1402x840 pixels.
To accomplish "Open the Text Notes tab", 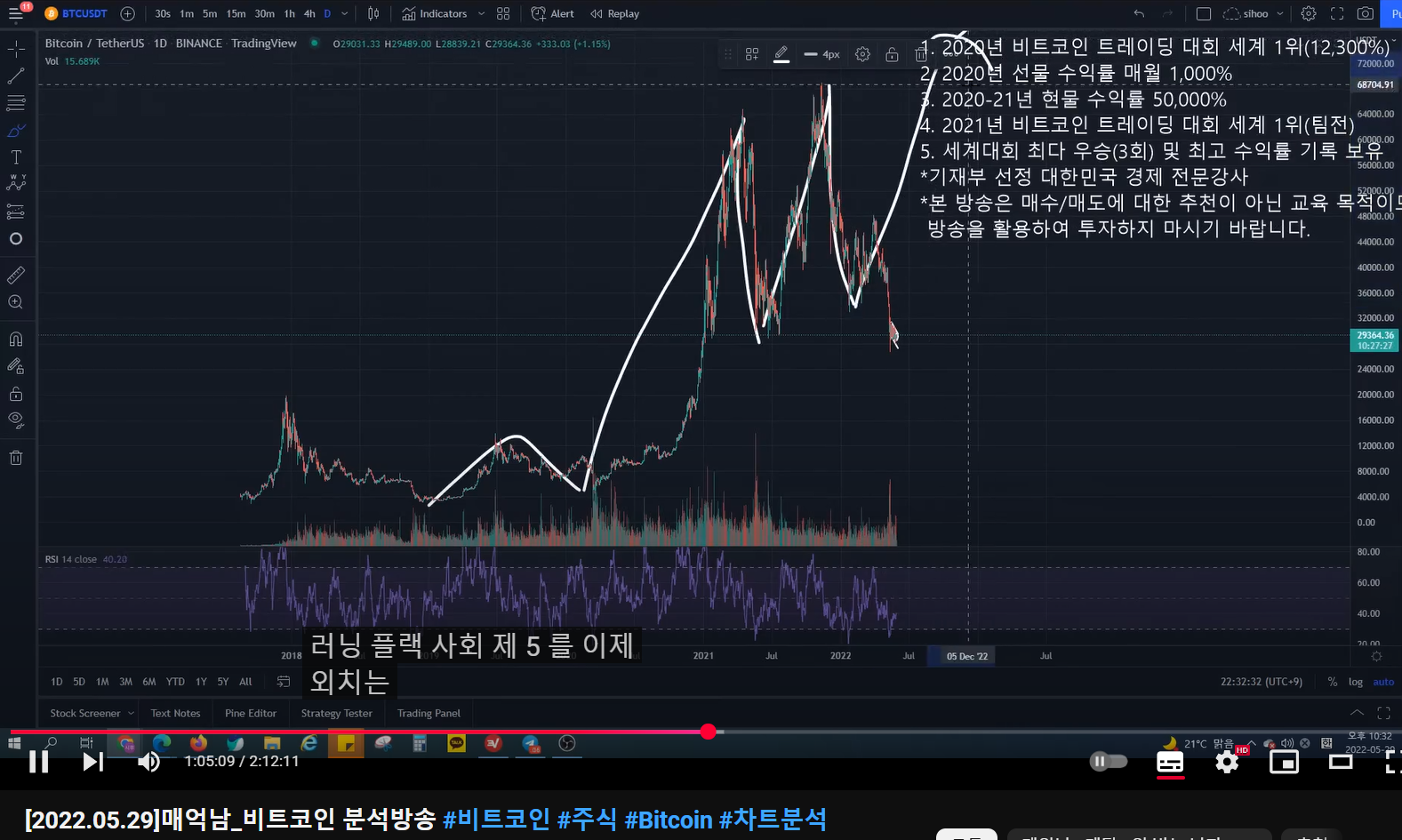I will [175, 713].
